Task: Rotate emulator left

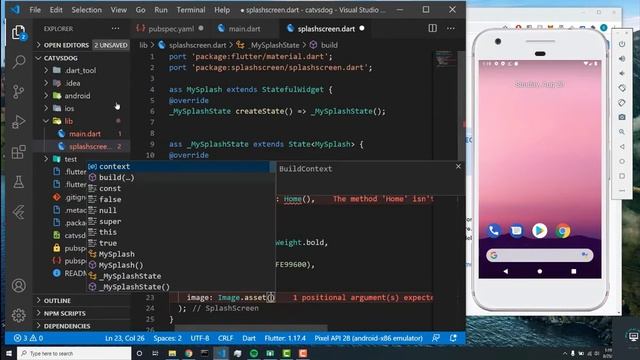Action: click(x=622, y=88)
